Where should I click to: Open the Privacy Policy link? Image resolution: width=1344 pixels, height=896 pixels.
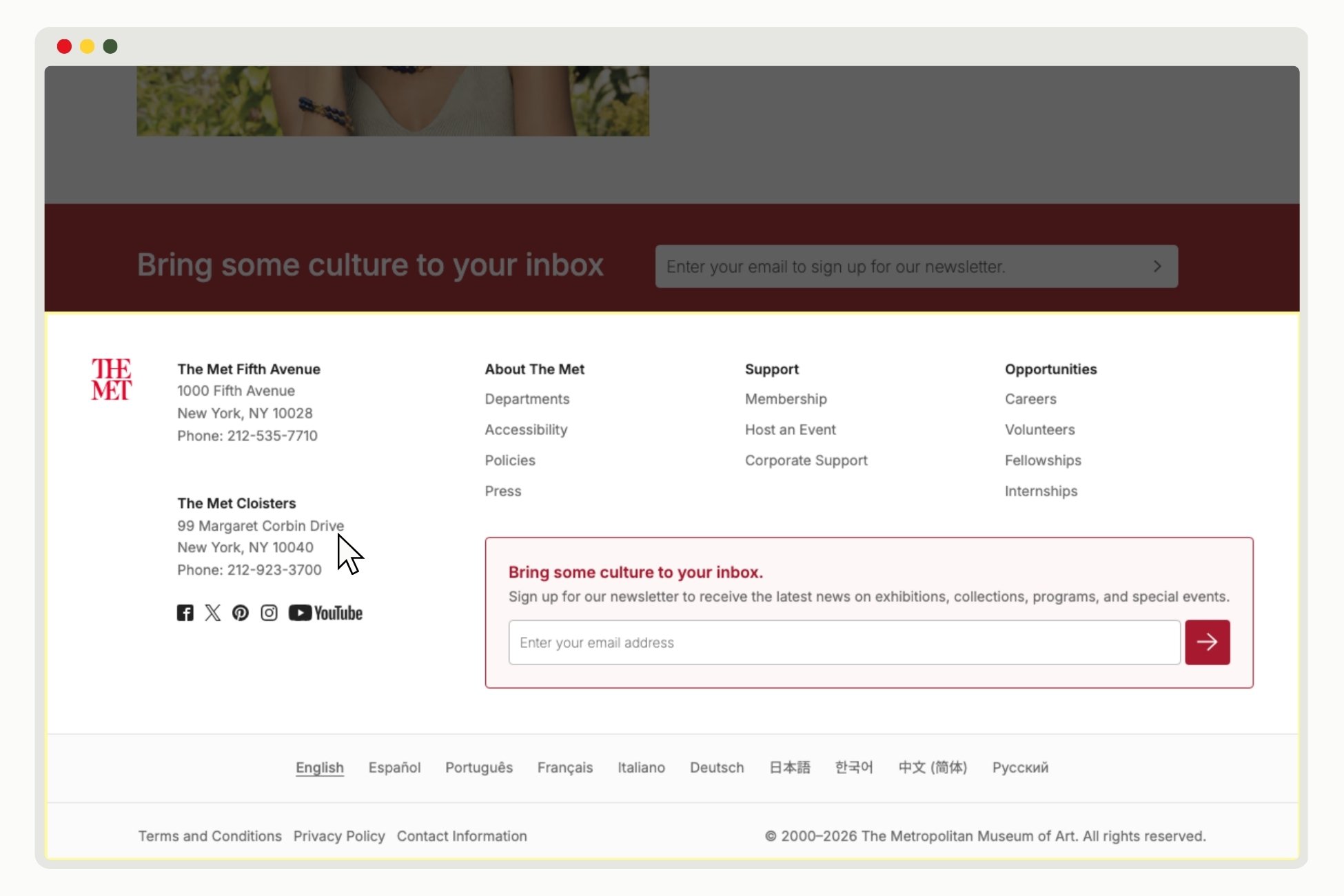[x=339, y=836]
